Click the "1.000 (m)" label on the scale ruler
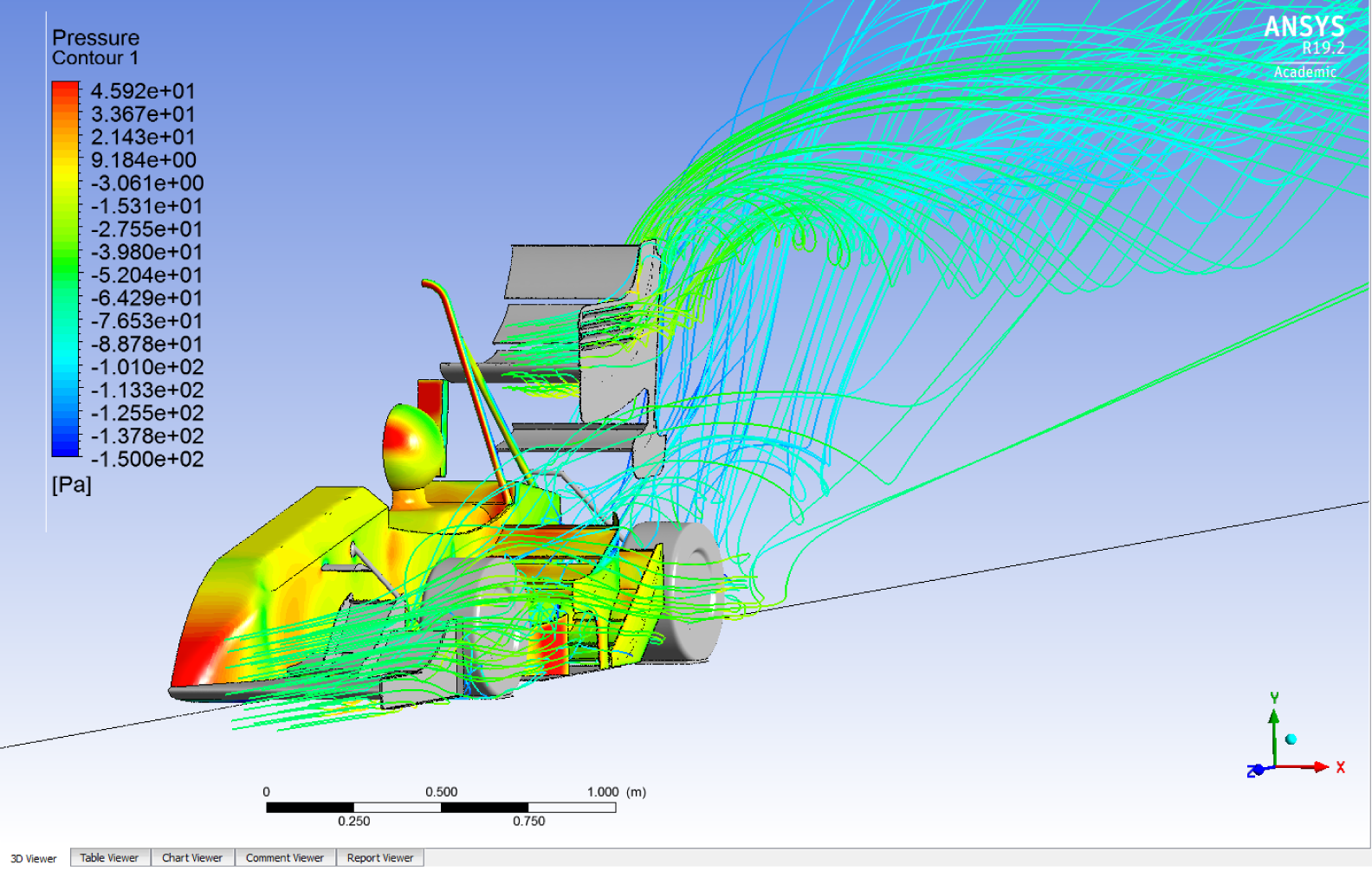Viewport: 1372px width, 871px height. (617, 791)
